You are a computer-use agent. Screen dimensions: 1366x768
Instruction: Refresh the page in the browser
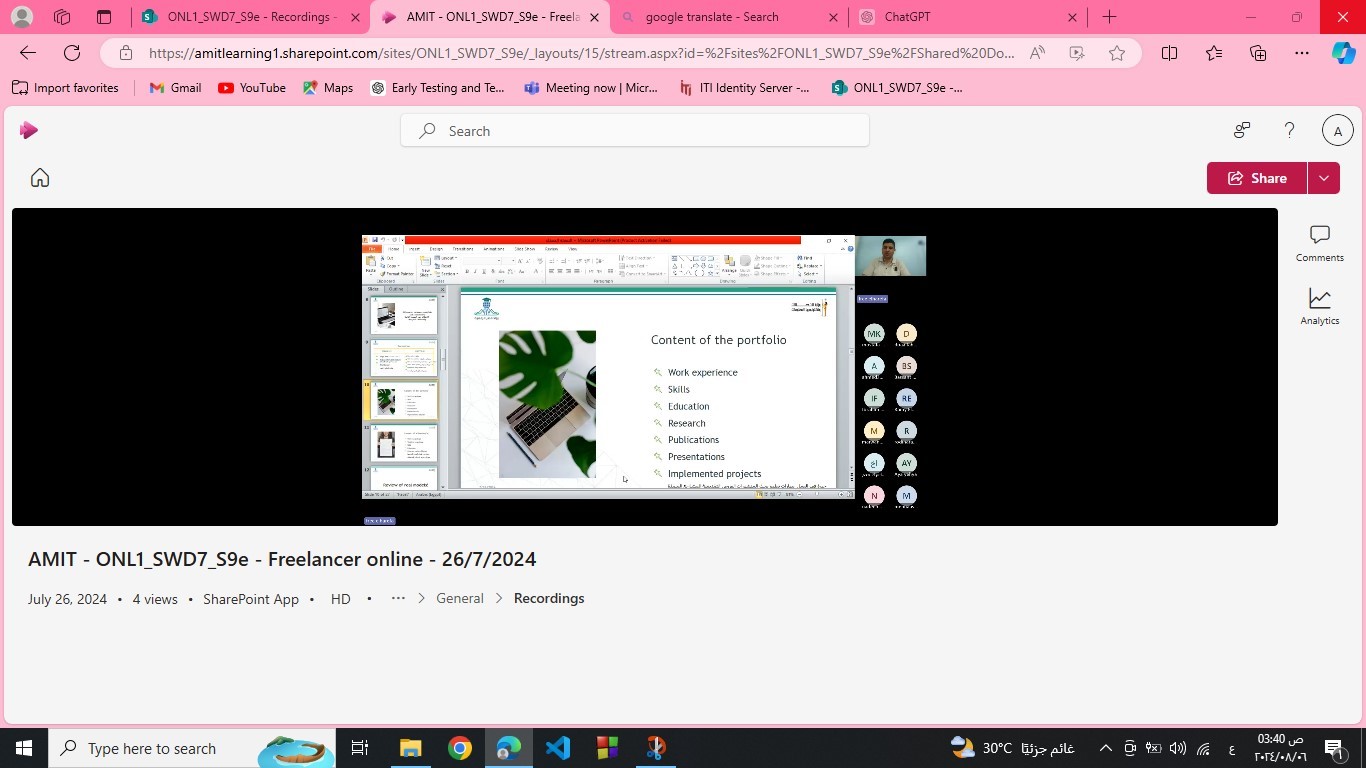tap(72, 53)
